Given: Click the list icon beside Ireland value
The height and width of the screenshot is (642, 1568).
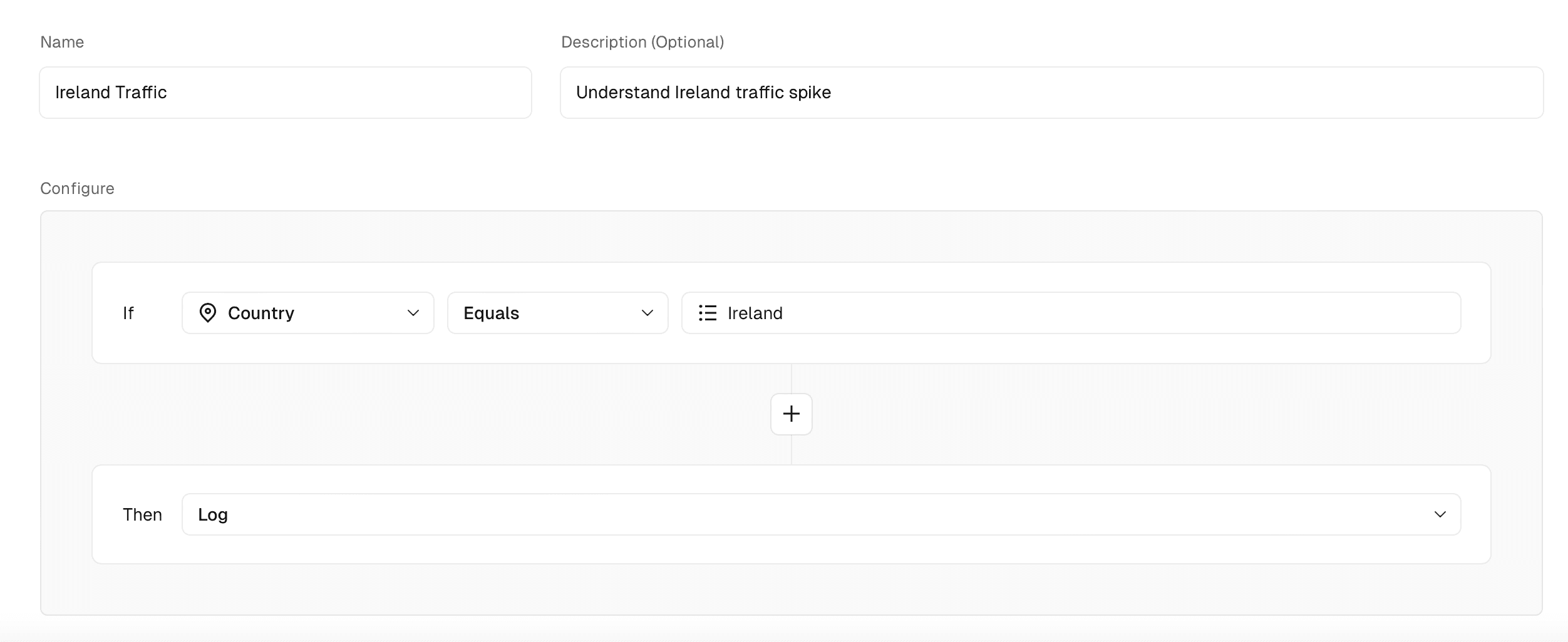Looking at the screenshot, I should [707, 313].
